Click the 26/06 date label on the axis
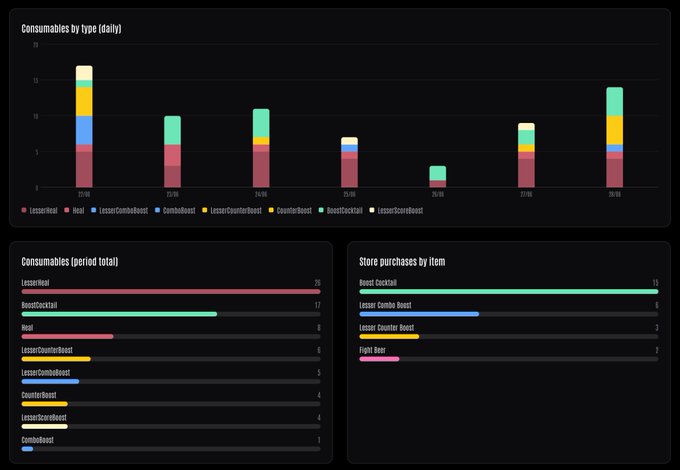The width and height of the screenshot is (680, 470). point(438,194)
